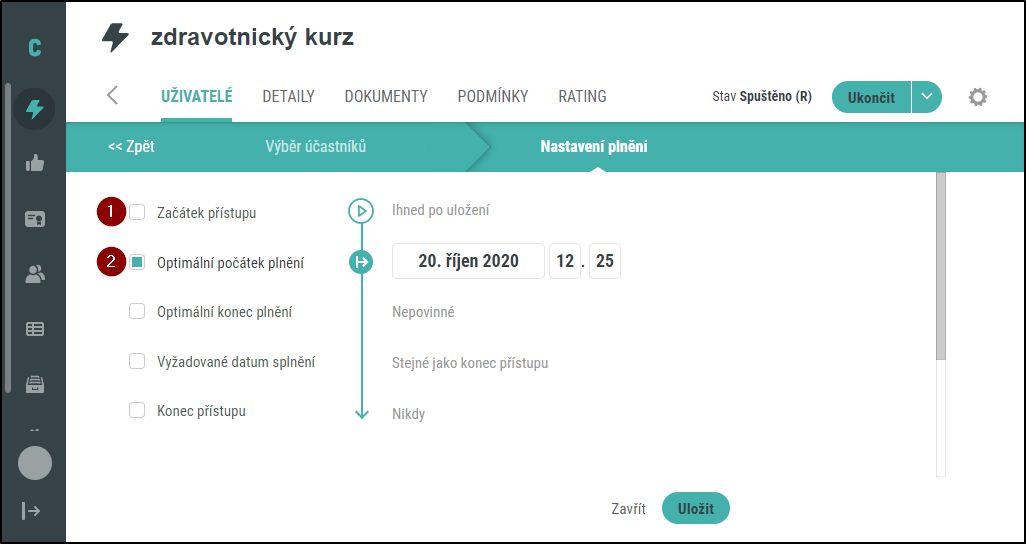Open the date picker showing 20. říjen 2020
1026x544 pixels.
click(x=468, y=261)
